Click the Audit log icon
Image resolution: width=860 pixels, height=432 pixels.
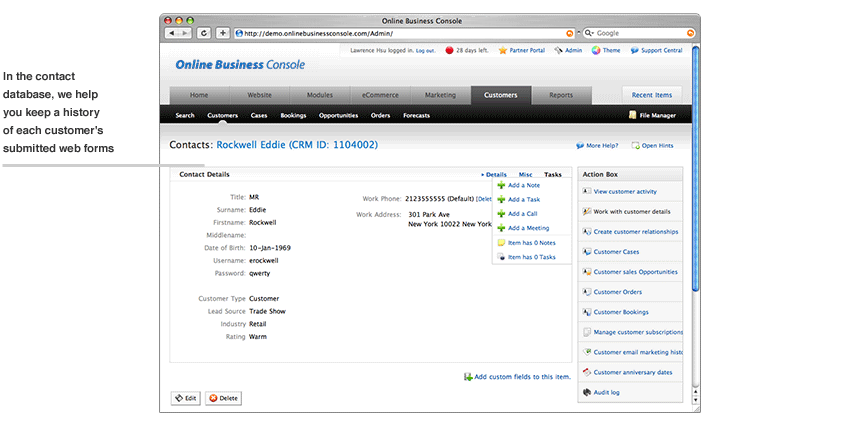(586, 393)
